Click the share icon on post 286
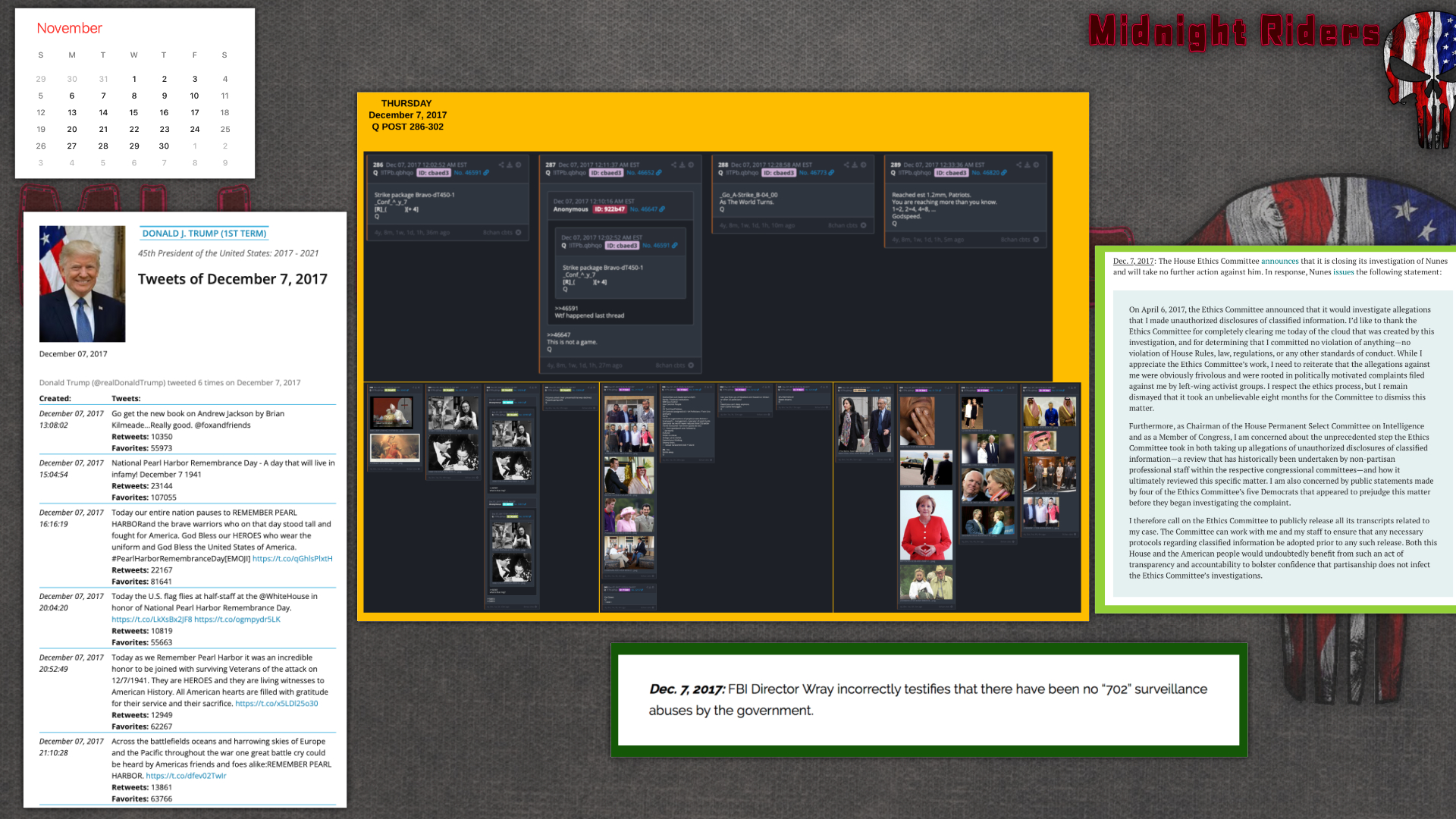Image resolution: width=1456 pixels, height=819 pixels. 500,165
